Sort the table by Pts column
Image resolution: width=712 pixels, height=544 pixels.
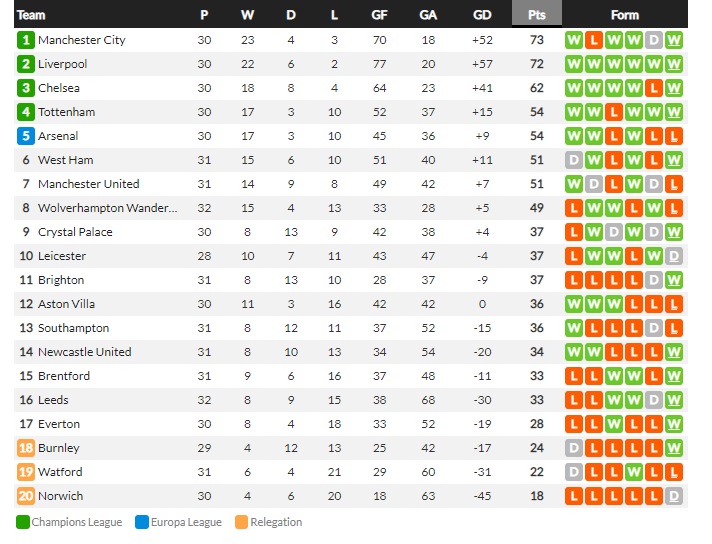tap(537, 15)
